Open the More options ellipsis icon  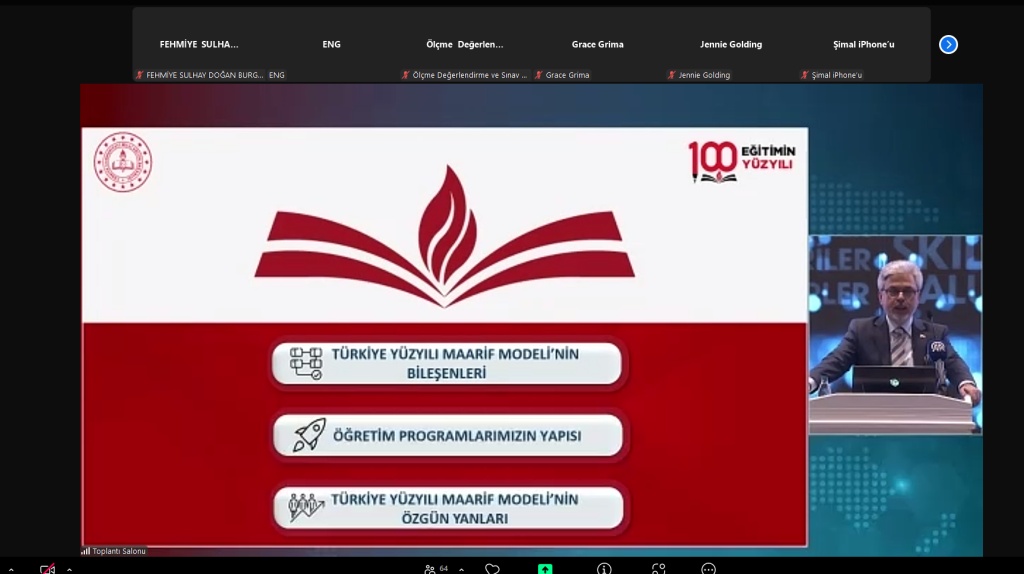click(708, 568)
